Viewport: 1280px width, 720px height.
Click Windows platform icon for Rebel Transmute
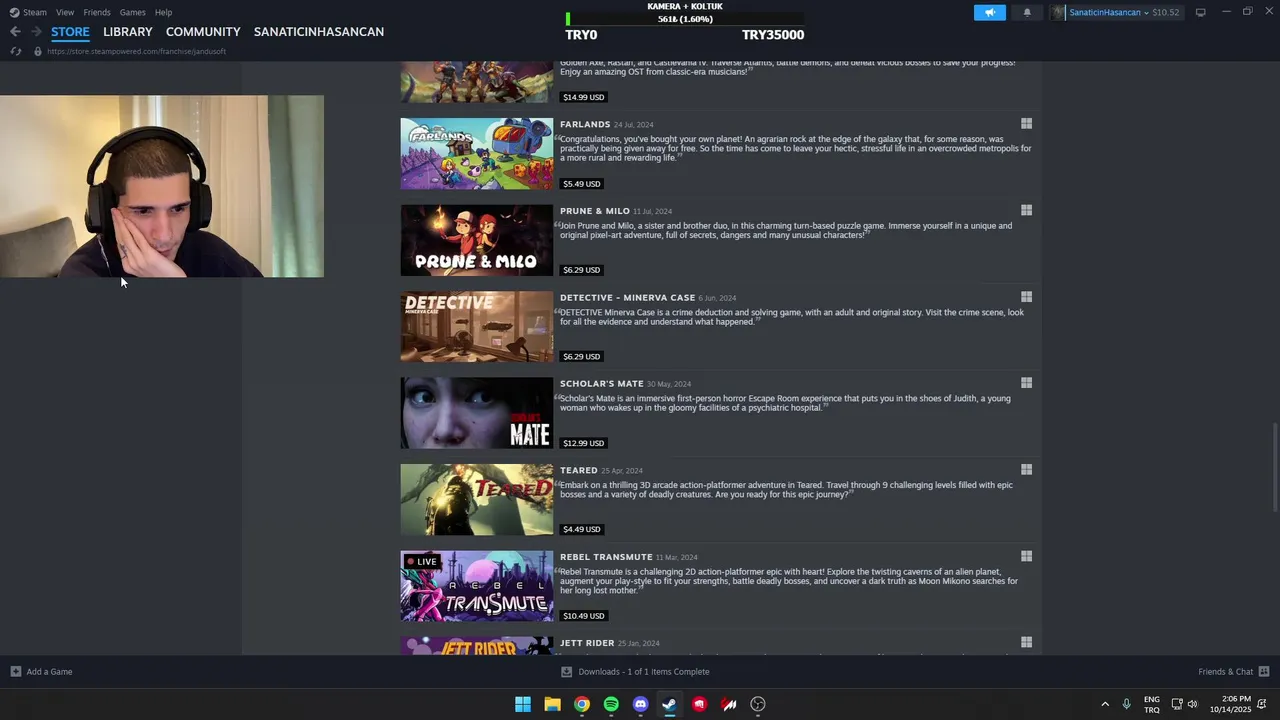[1026, 556]
